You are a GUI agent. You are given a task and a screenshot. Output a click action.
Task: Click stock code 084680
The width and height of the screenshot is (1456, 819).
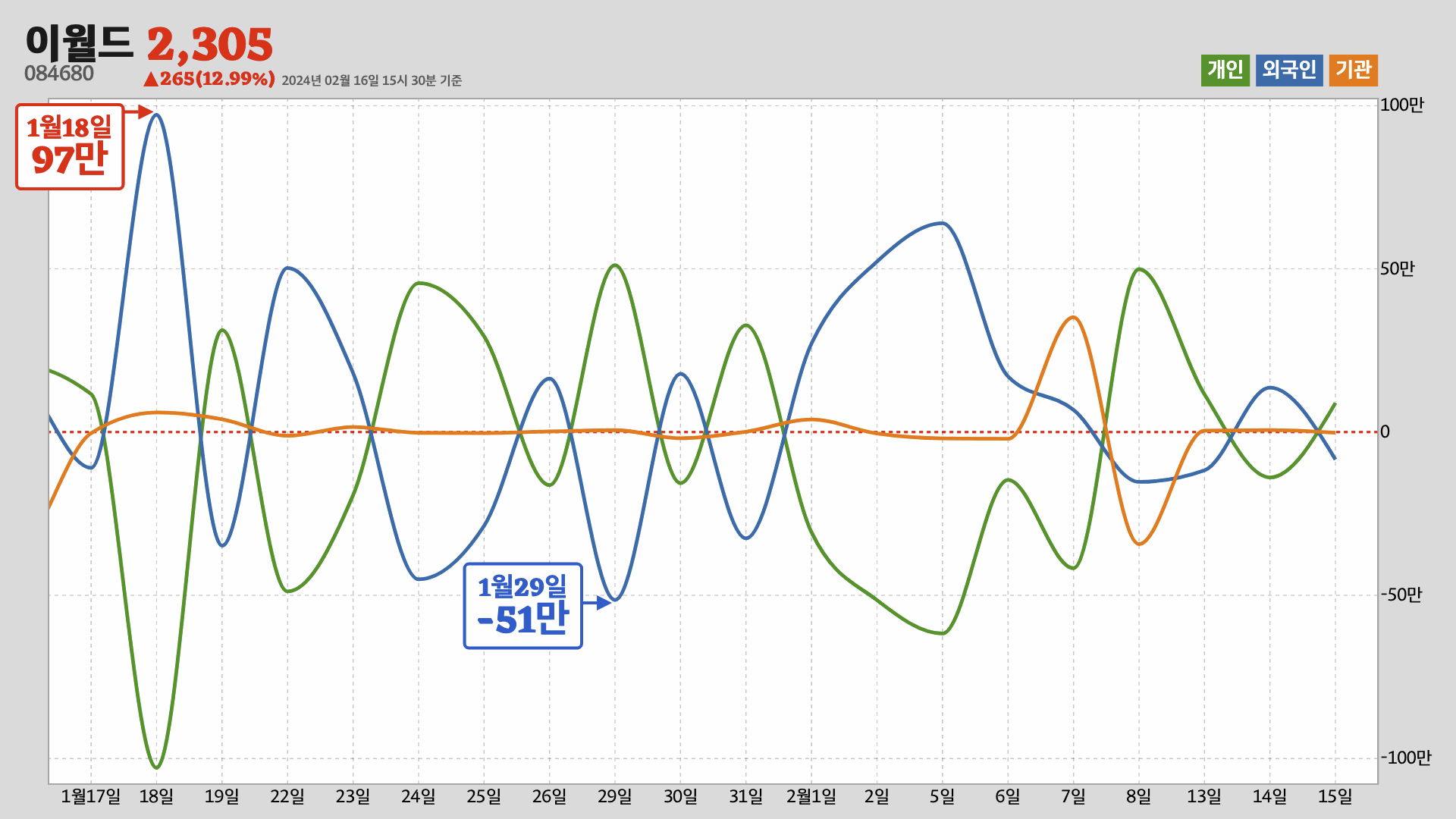59,74
